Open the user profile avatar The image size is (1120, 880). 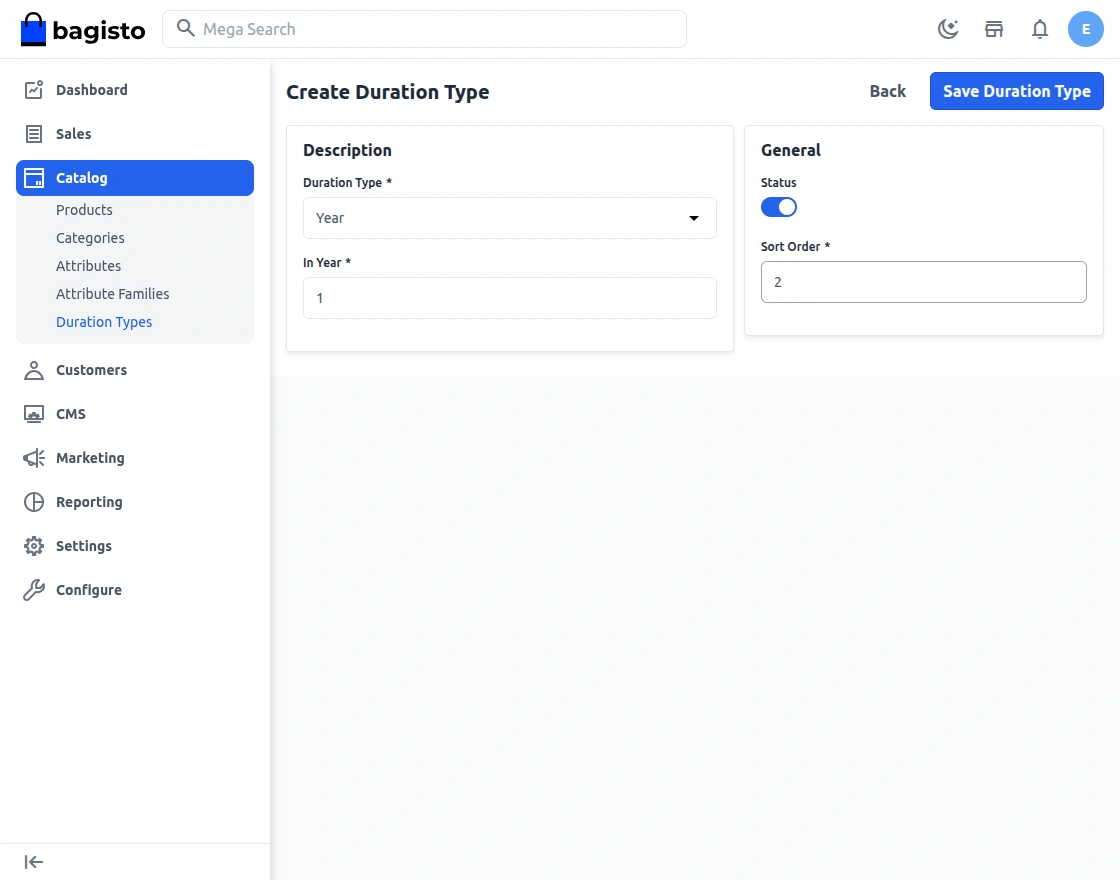point(1086,29)
